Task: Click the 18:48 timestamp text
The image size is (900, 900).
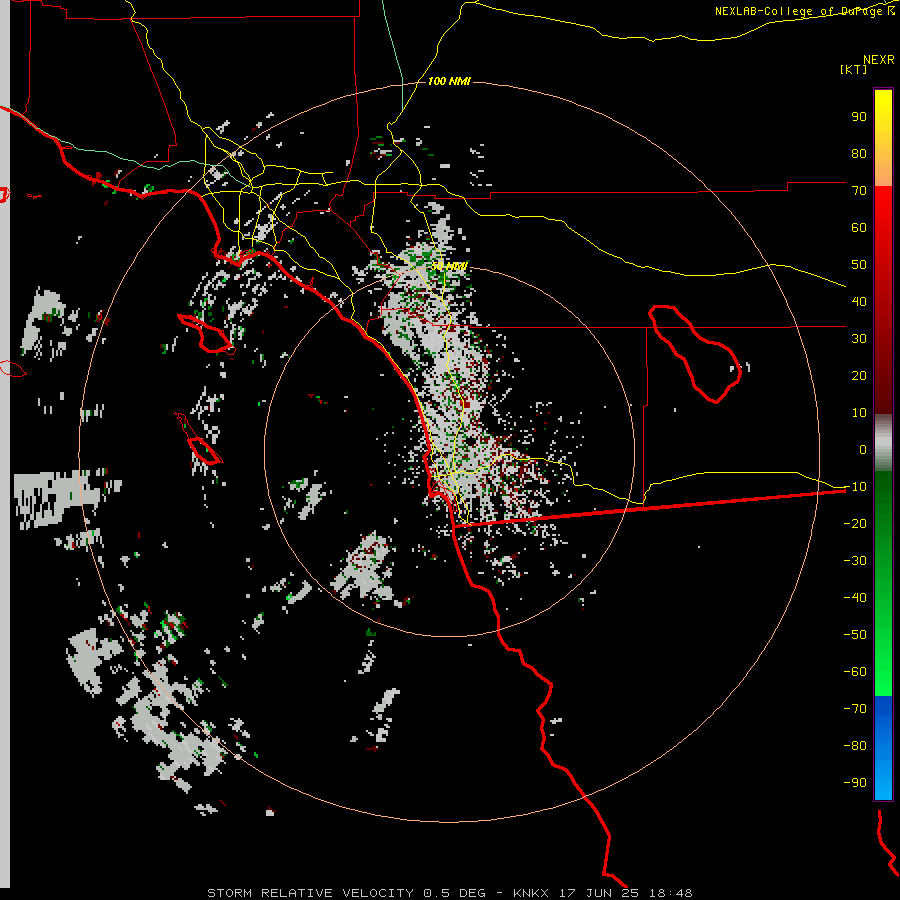Action: point(670,893)
